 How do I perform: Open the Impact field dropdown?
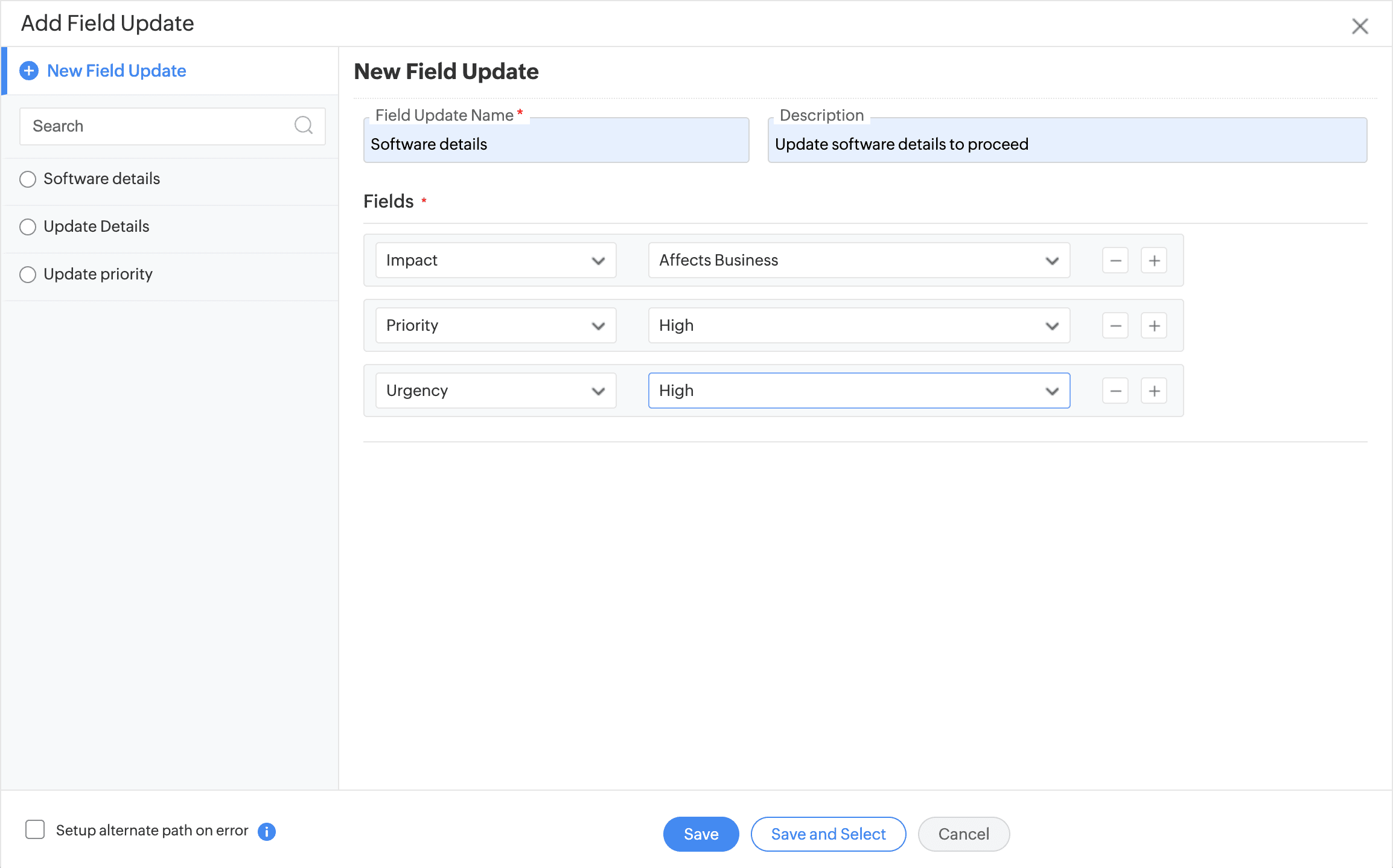tap(495, 261)
